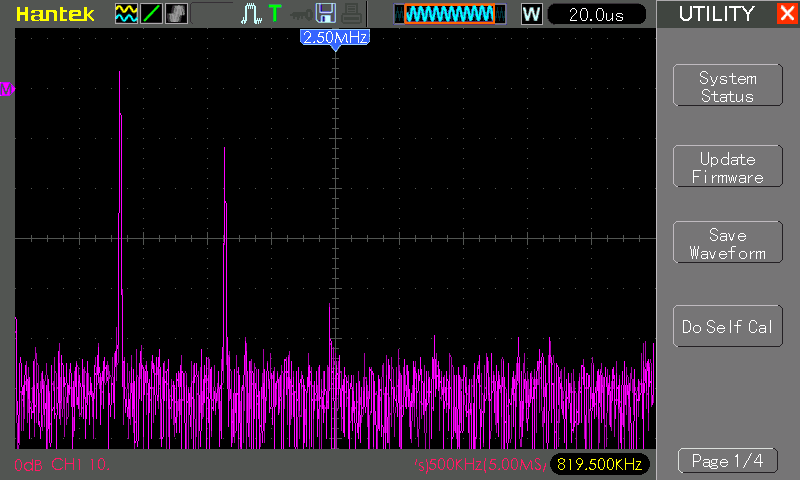Image resolution: width=800 pixels, height=480 pixels.
Task: Click the gray waveform icon in top bar
Action: pyautogui.click(x=176, y=14)
